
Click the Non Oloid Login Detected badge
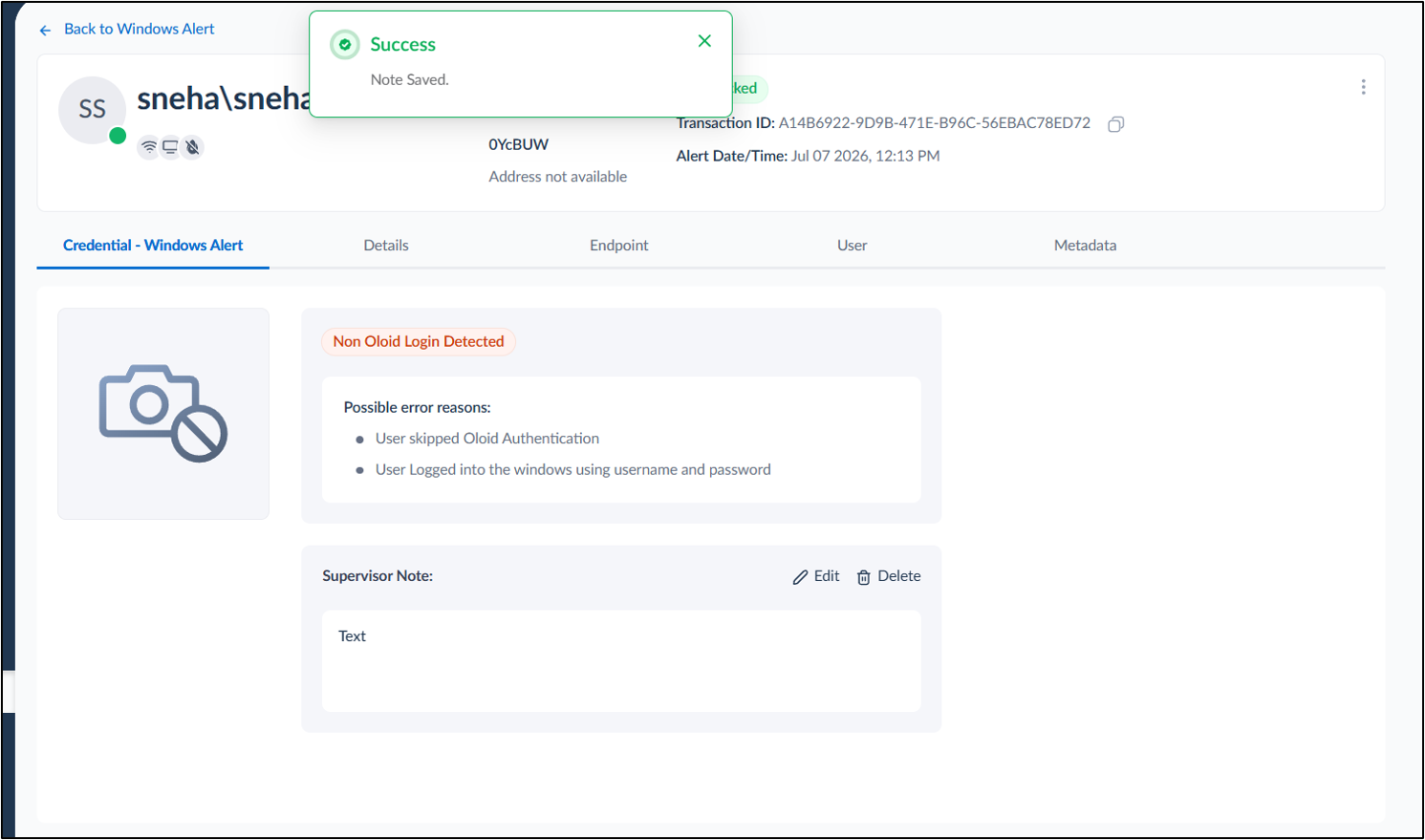pos(419,342)
